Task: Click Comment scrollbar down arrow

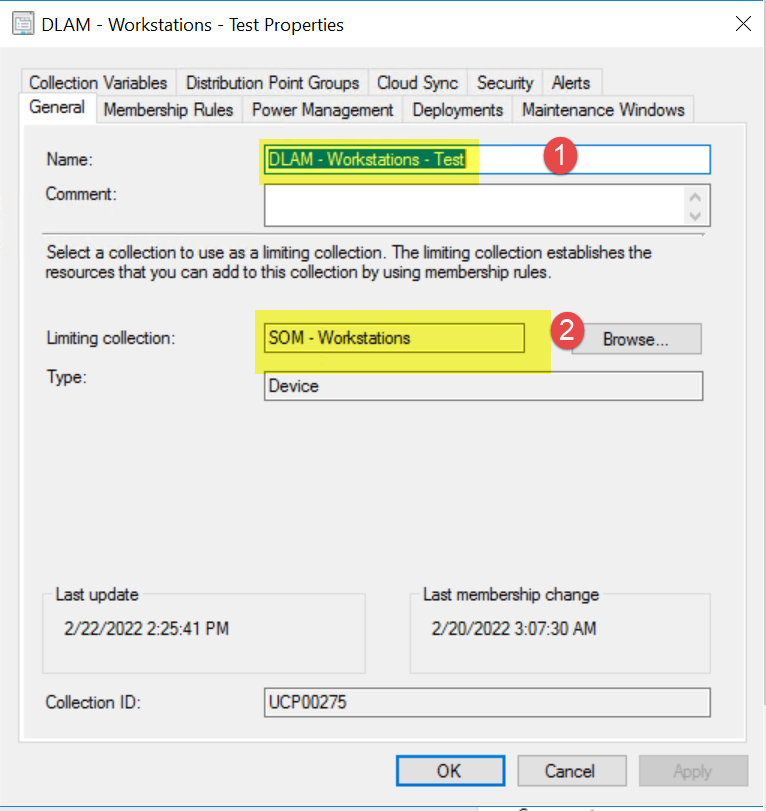Action: (696, 216)
